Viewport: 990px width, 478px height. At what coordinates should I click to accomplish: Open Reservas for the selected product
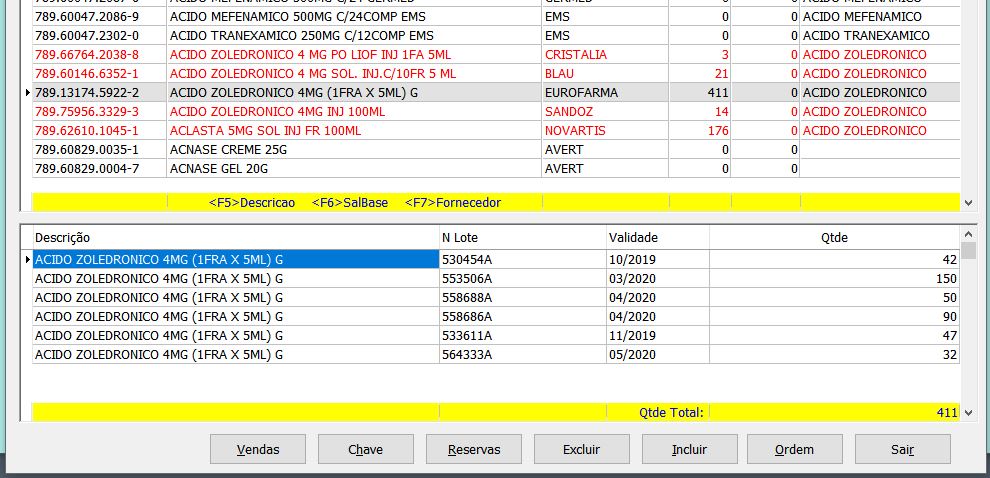(x=474, y=449)
